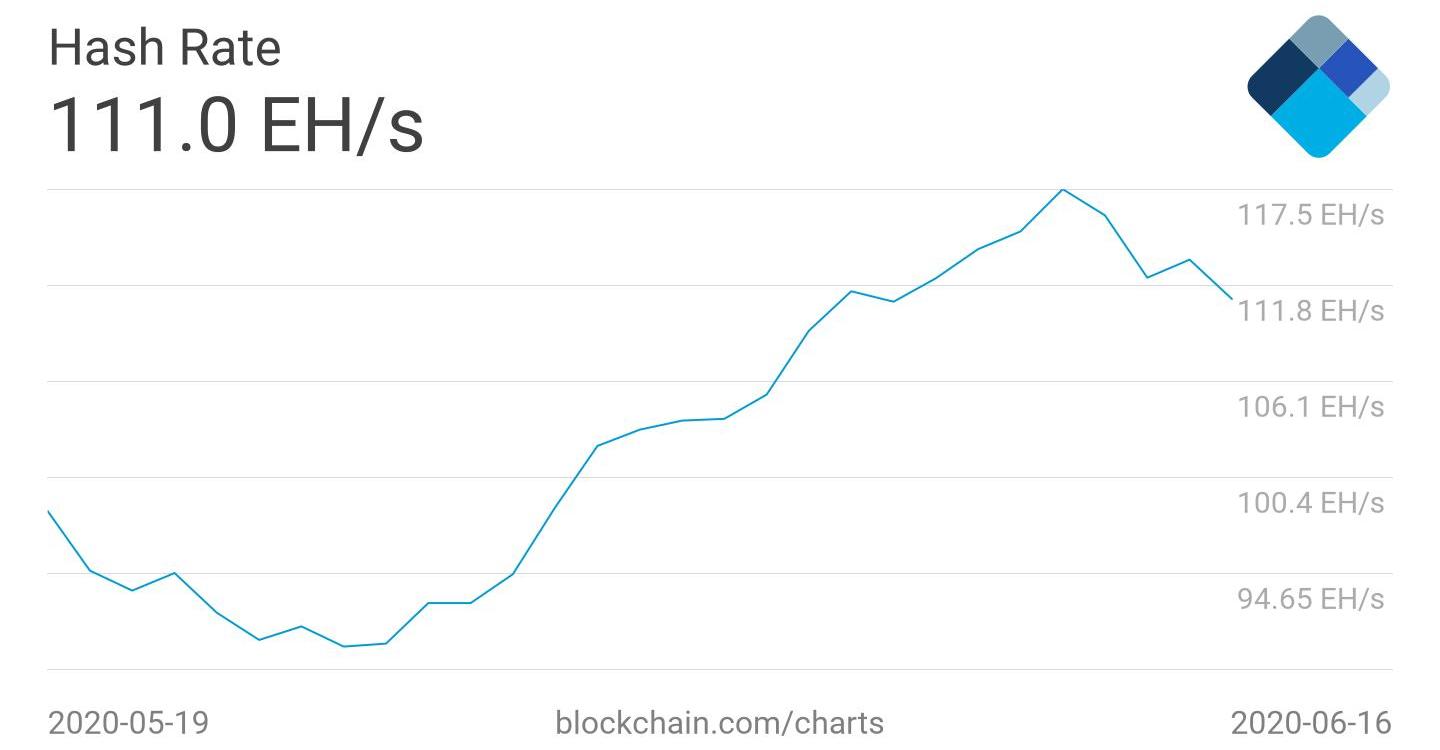Click the Hash Rate chart title
The image size is (1440, 750).
[x=165, y=48]
